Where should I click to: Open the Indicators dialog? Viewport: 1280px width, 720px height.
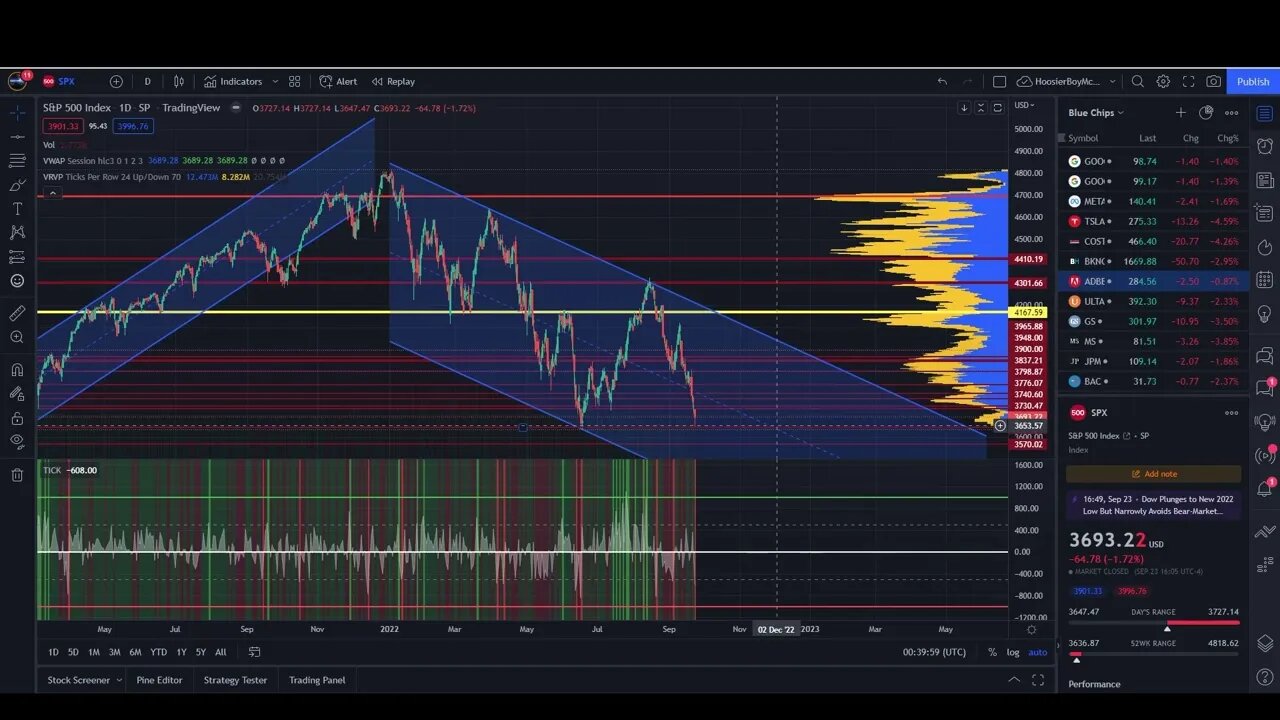(233, 81)
